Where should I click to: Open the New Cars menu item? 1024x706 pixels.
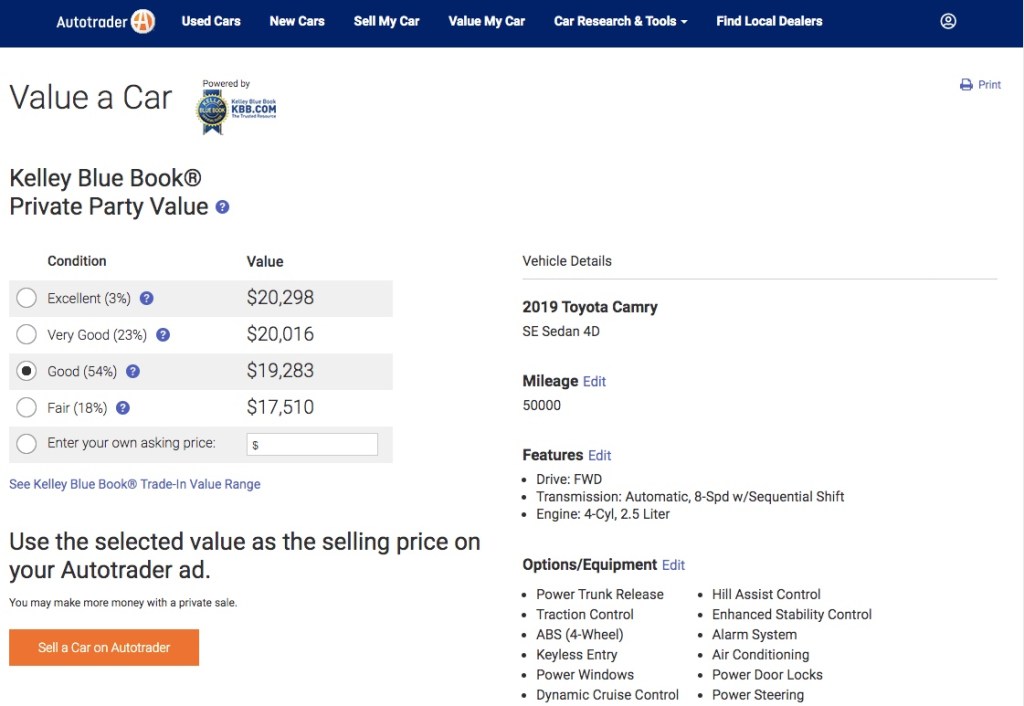click(296, 20)
